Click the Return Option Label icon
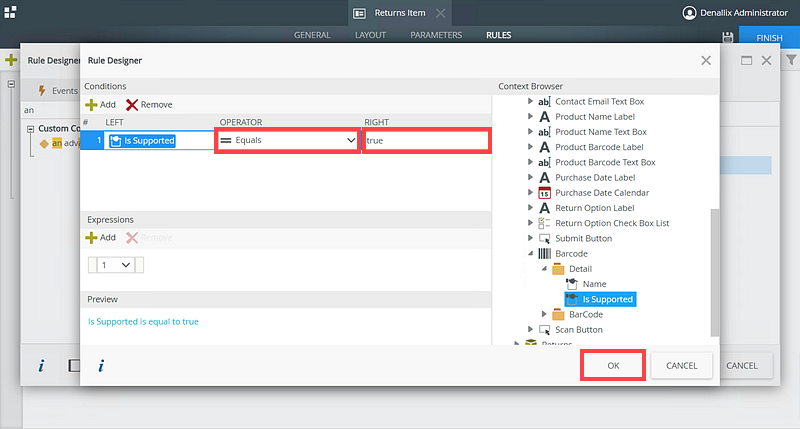The image size is (800, 429). click(544, 208)
